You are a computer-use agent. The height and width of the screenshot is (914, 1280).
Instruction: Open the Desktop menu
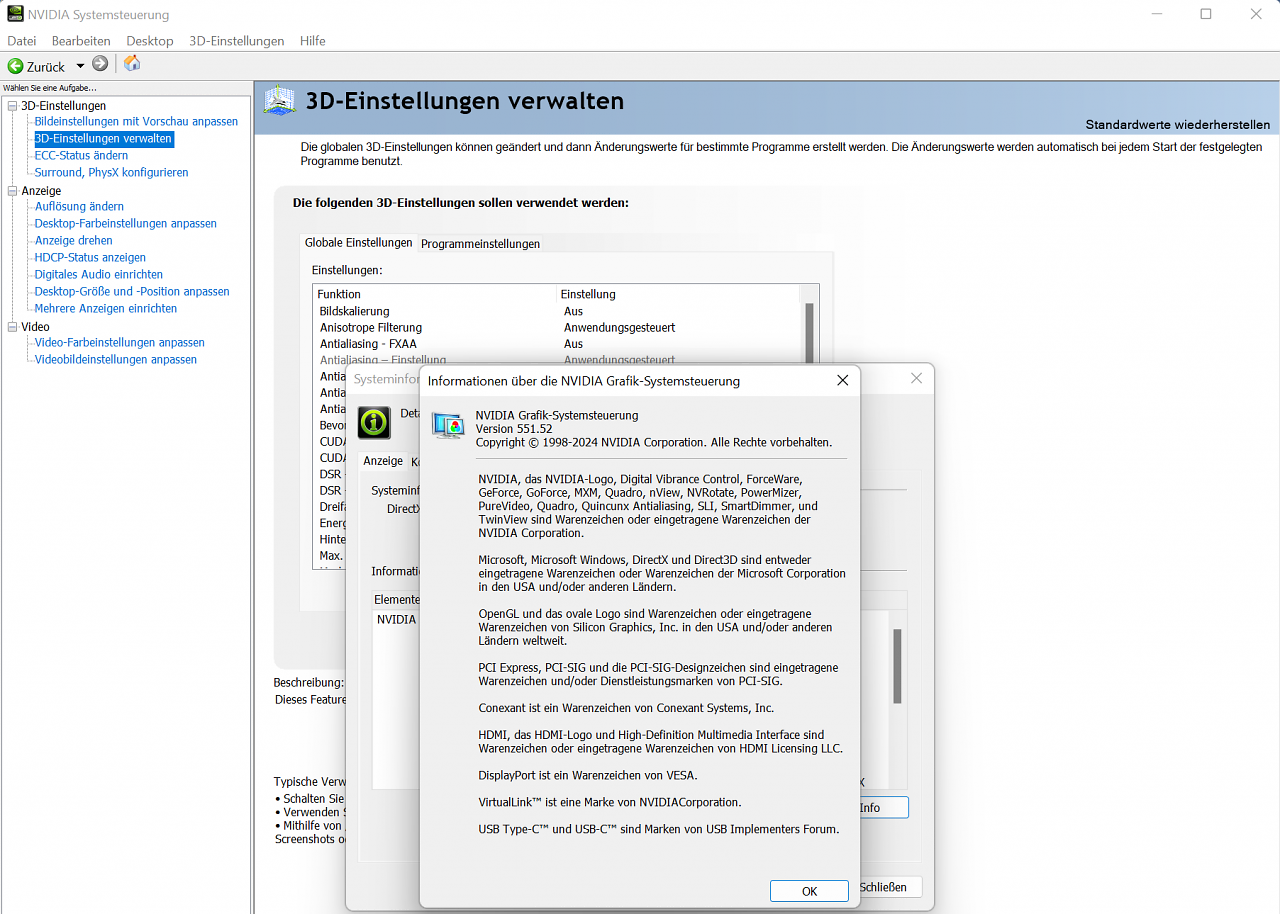click(x=150, y=41)
